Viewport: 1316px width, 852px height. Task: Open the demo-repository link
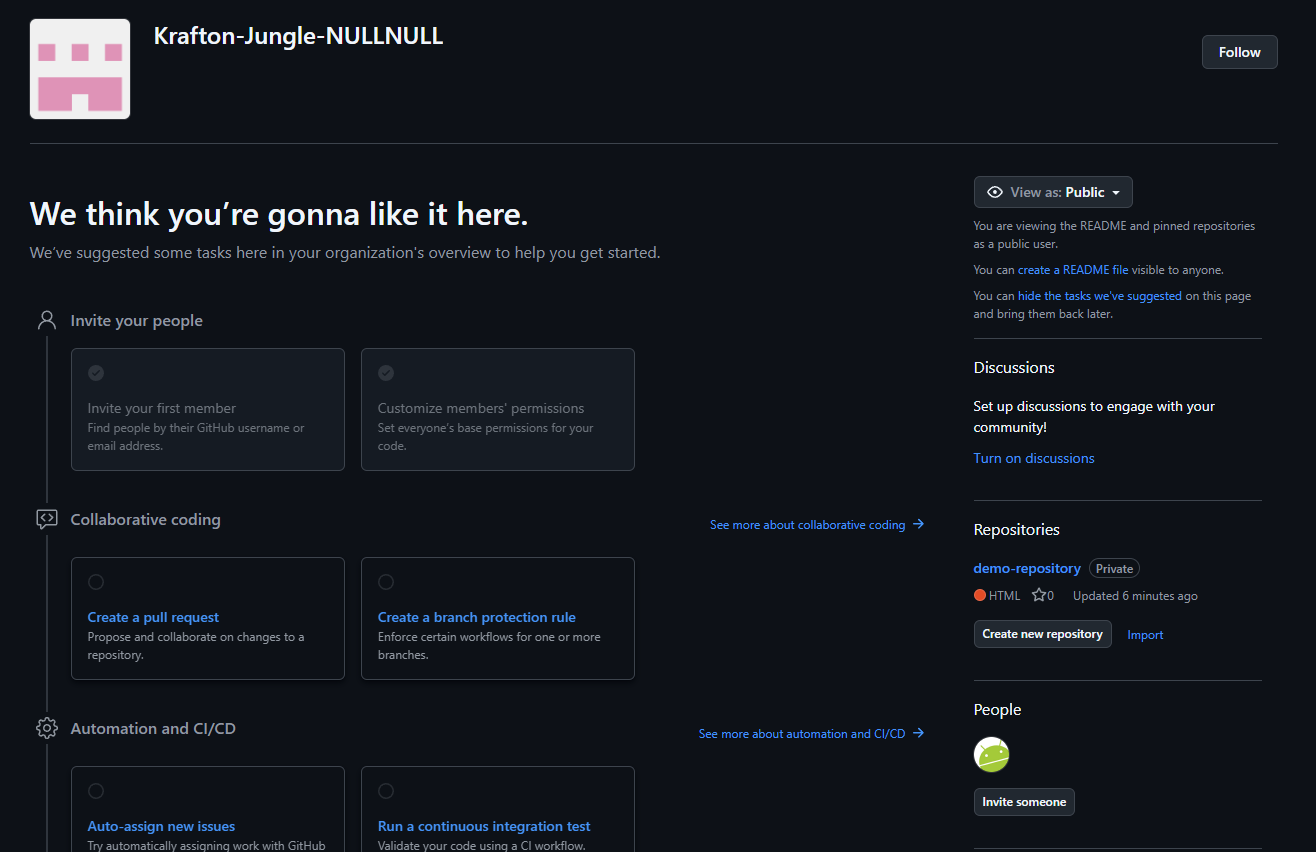click(1027, 568)
